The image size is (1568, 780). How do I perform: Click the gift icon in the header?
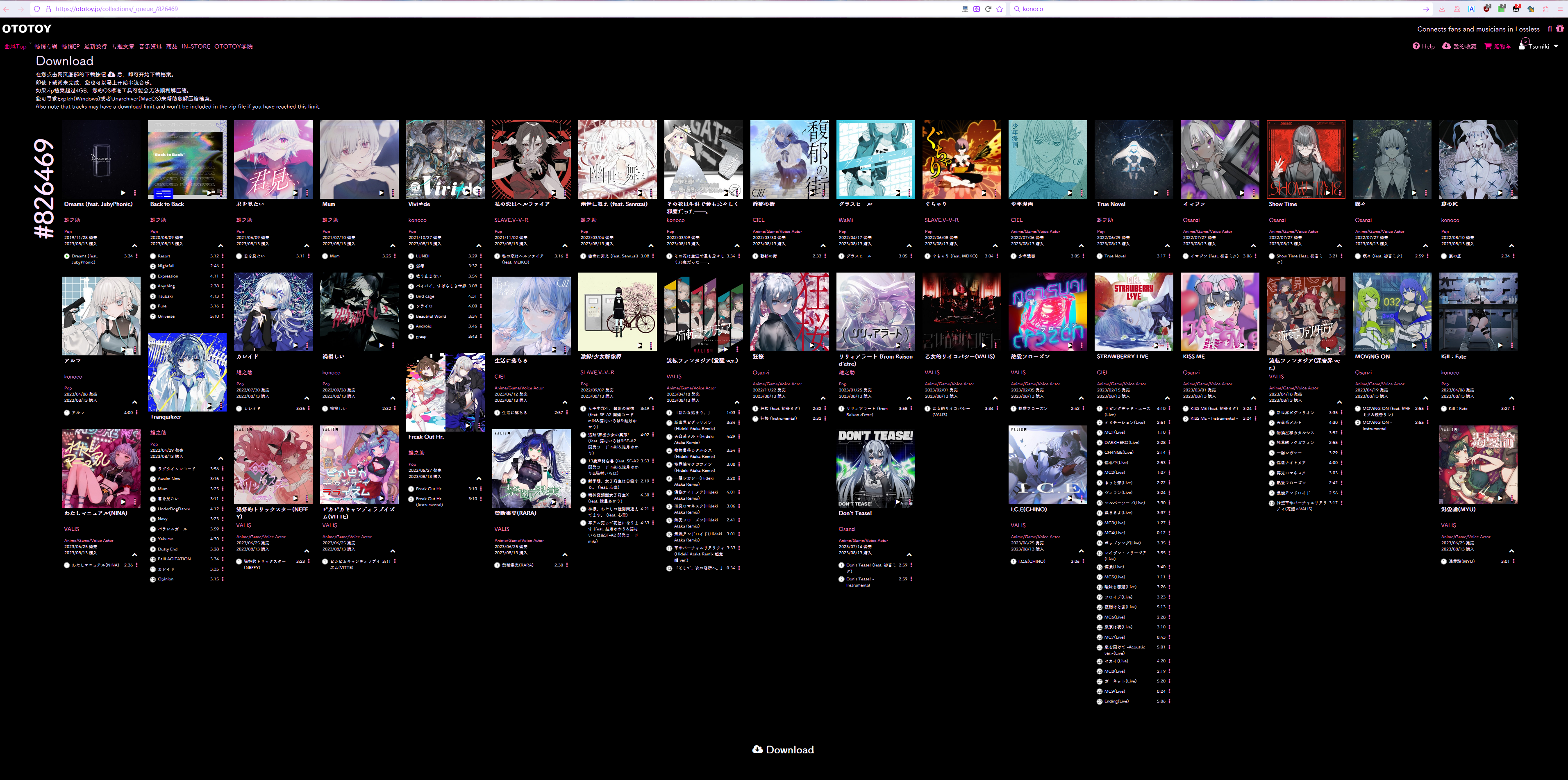pyautogui.click(x=1559, y=29)
